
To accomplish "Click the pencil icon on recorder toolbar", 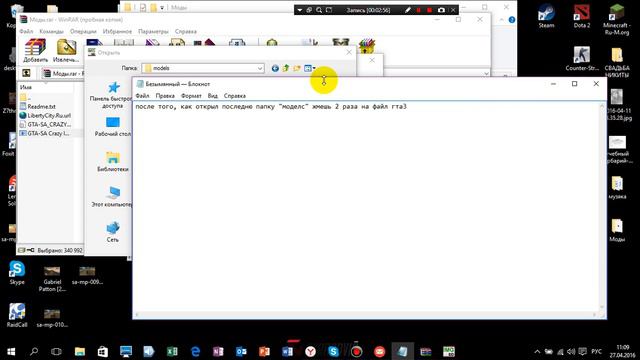I will tap(407, 10).
